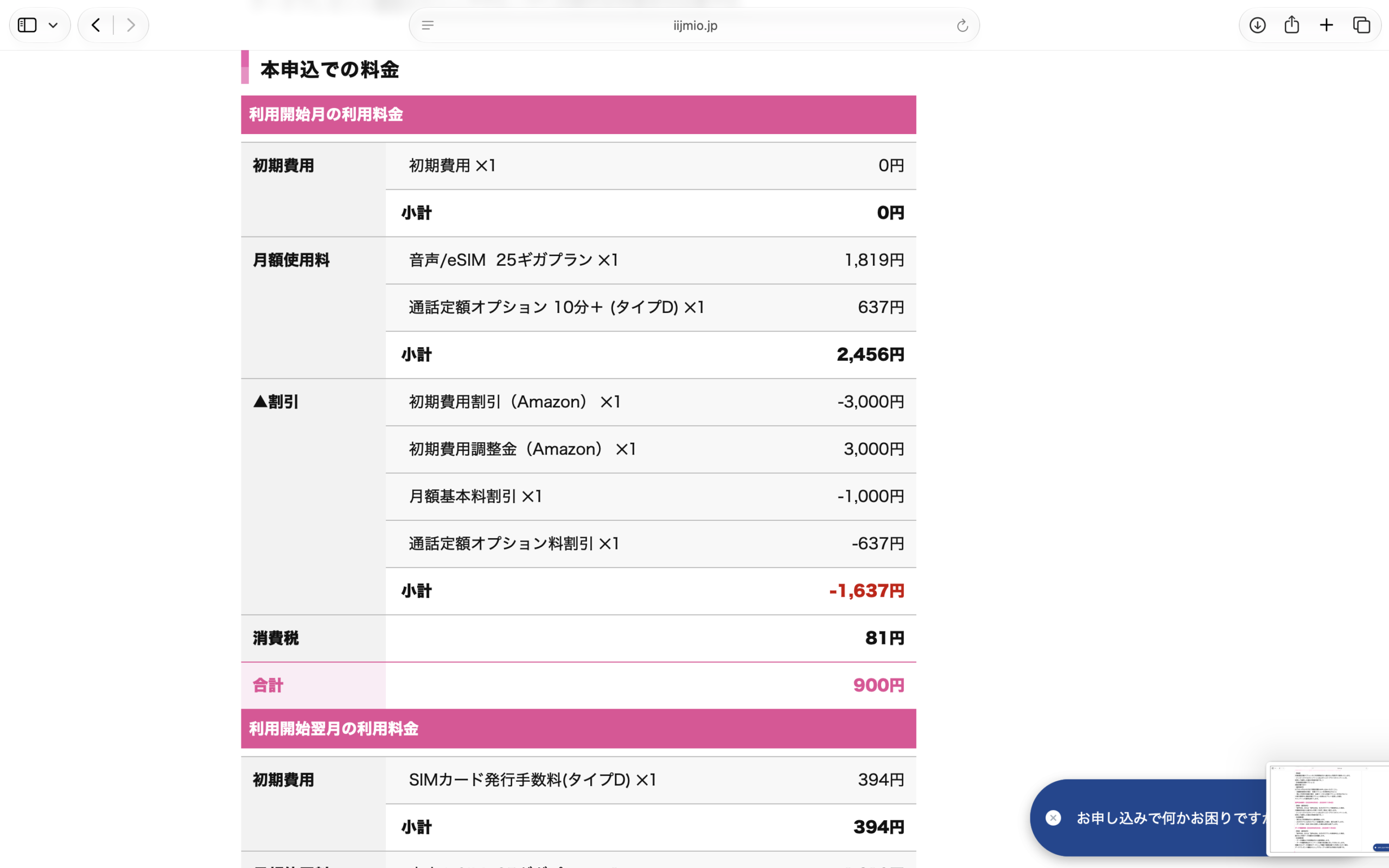The image size is (1389, 868).
Task: Select the red -1,637円 subtotal
Action: [866, 591]
